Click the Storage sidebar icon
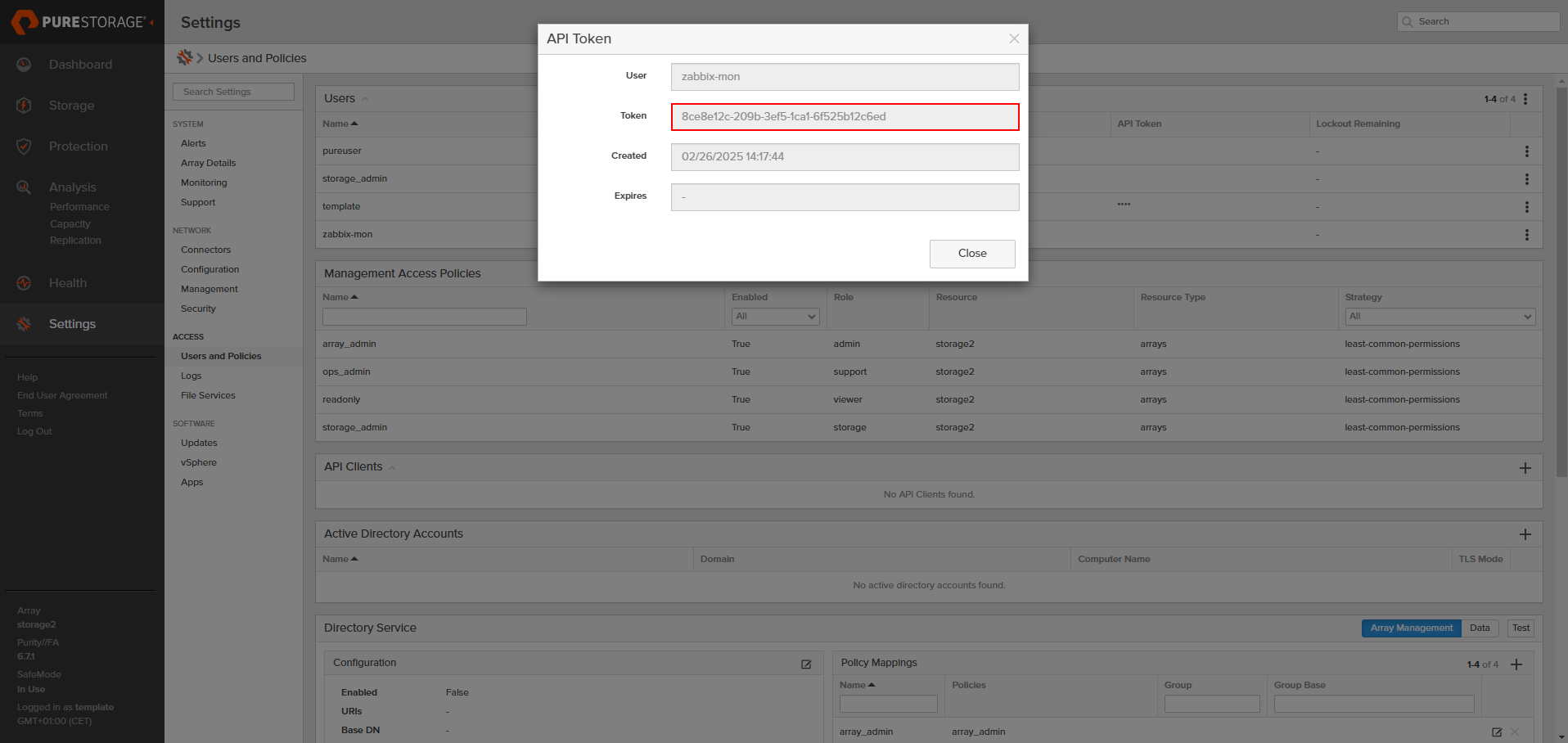This screenshot has width=1568, height=743. pos(24,106)
